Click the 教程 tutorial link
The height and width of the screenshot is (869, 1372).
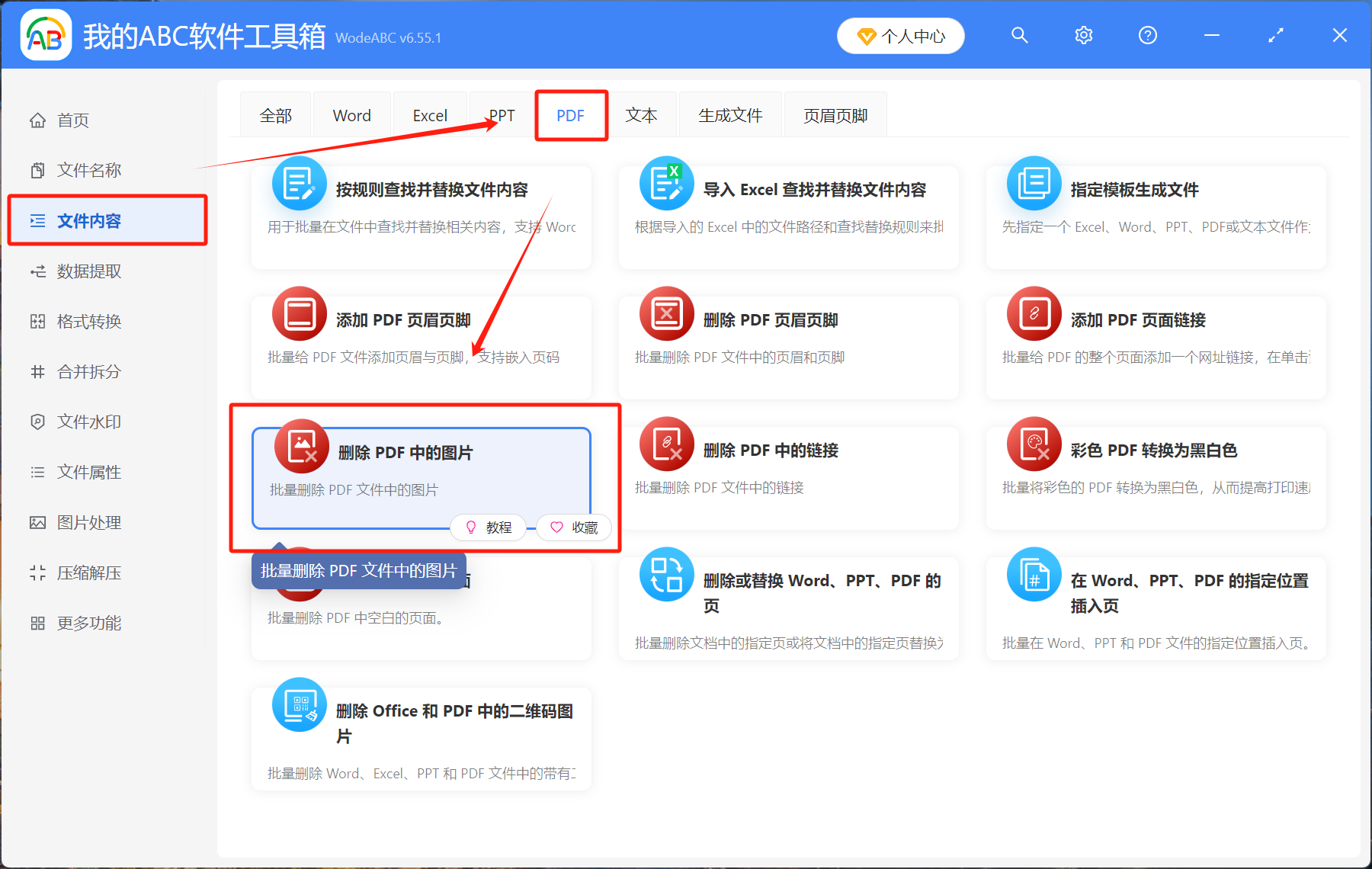point(488,527)
